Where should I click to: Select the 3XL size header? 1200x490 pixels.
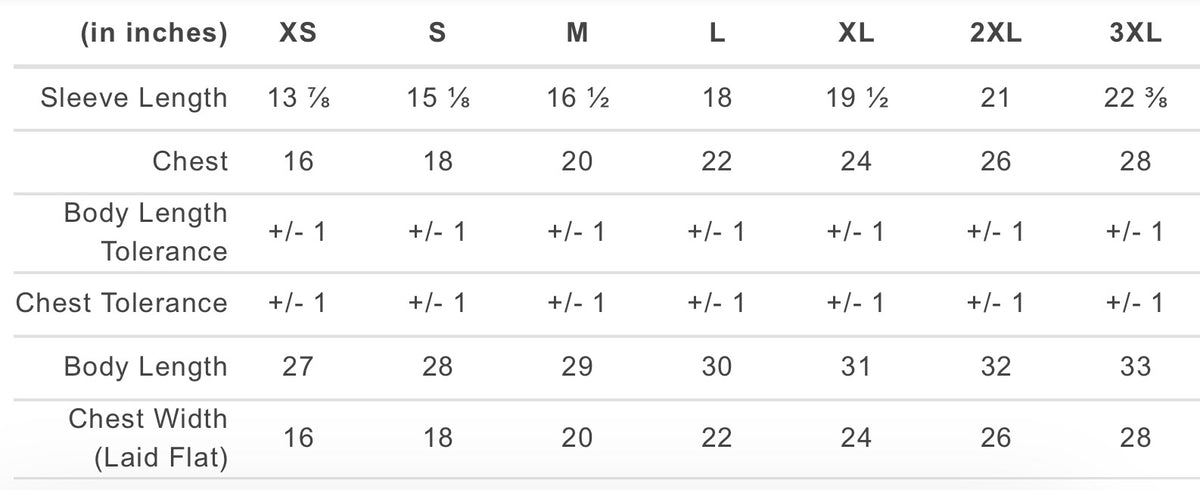1135,33
